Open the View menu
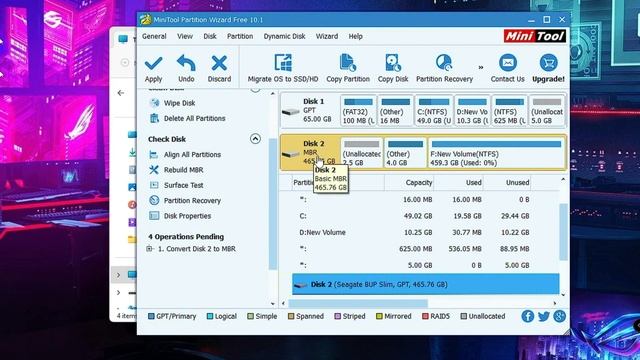The width and height of the screenshot is (640, 360). click(184, 36)
